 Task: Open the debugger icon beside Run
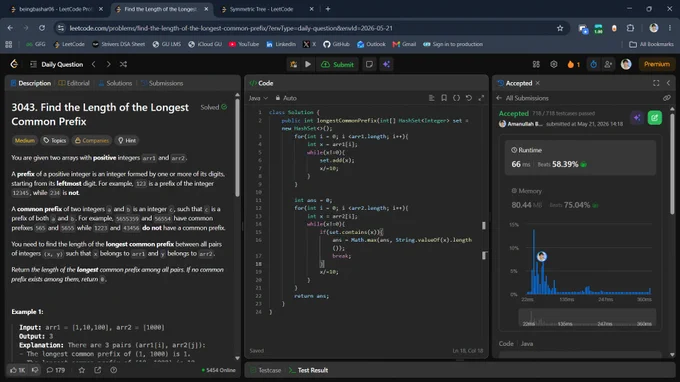[294, 64]
